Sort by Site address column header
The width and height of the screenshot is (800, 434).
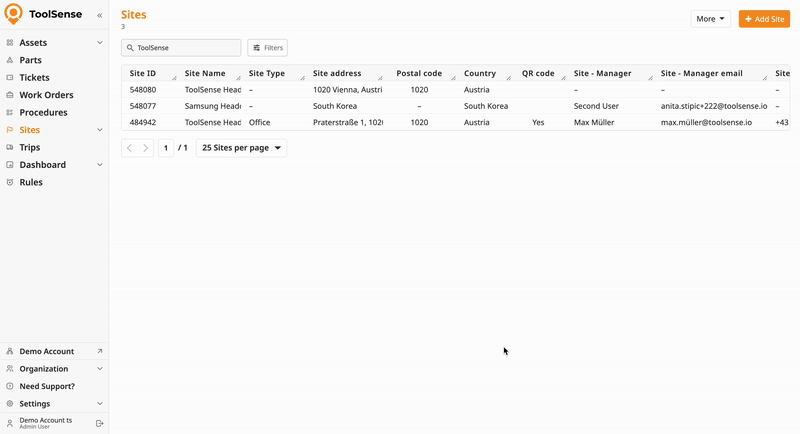(x=337, y=73)
